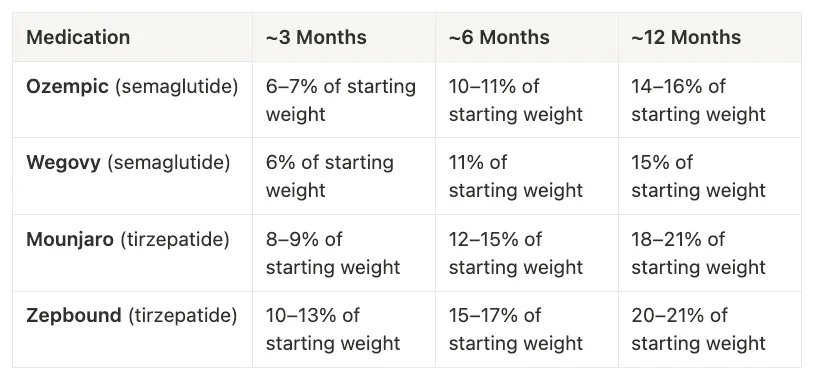This screenshot has width=816, height=379.
Task: Click Wegovy 3-month cell showing 6%
Action: click(x=329, y=176)
